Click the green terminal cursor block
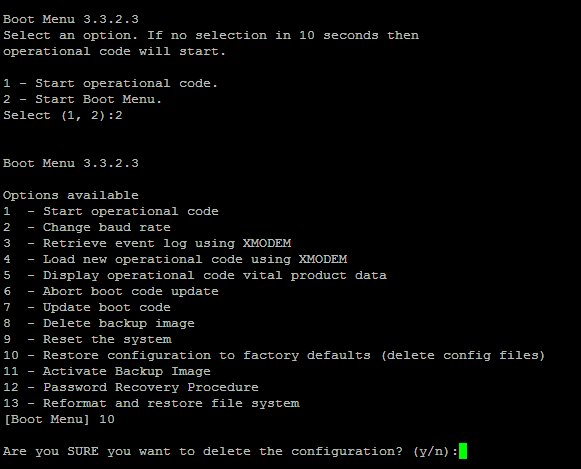The image size is (581, 469). [463, 451]
